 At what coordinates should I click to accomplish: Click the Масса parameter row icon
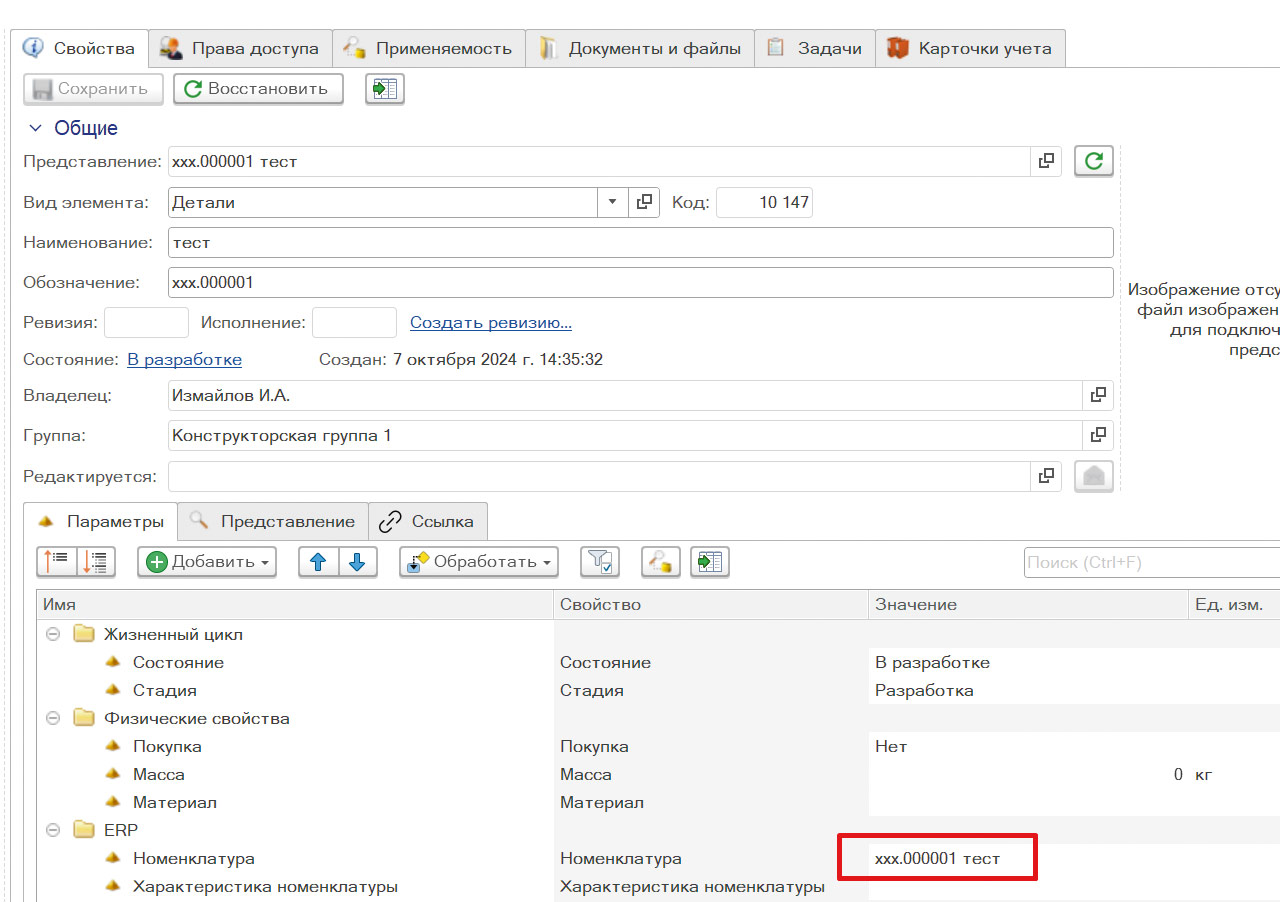113,774
